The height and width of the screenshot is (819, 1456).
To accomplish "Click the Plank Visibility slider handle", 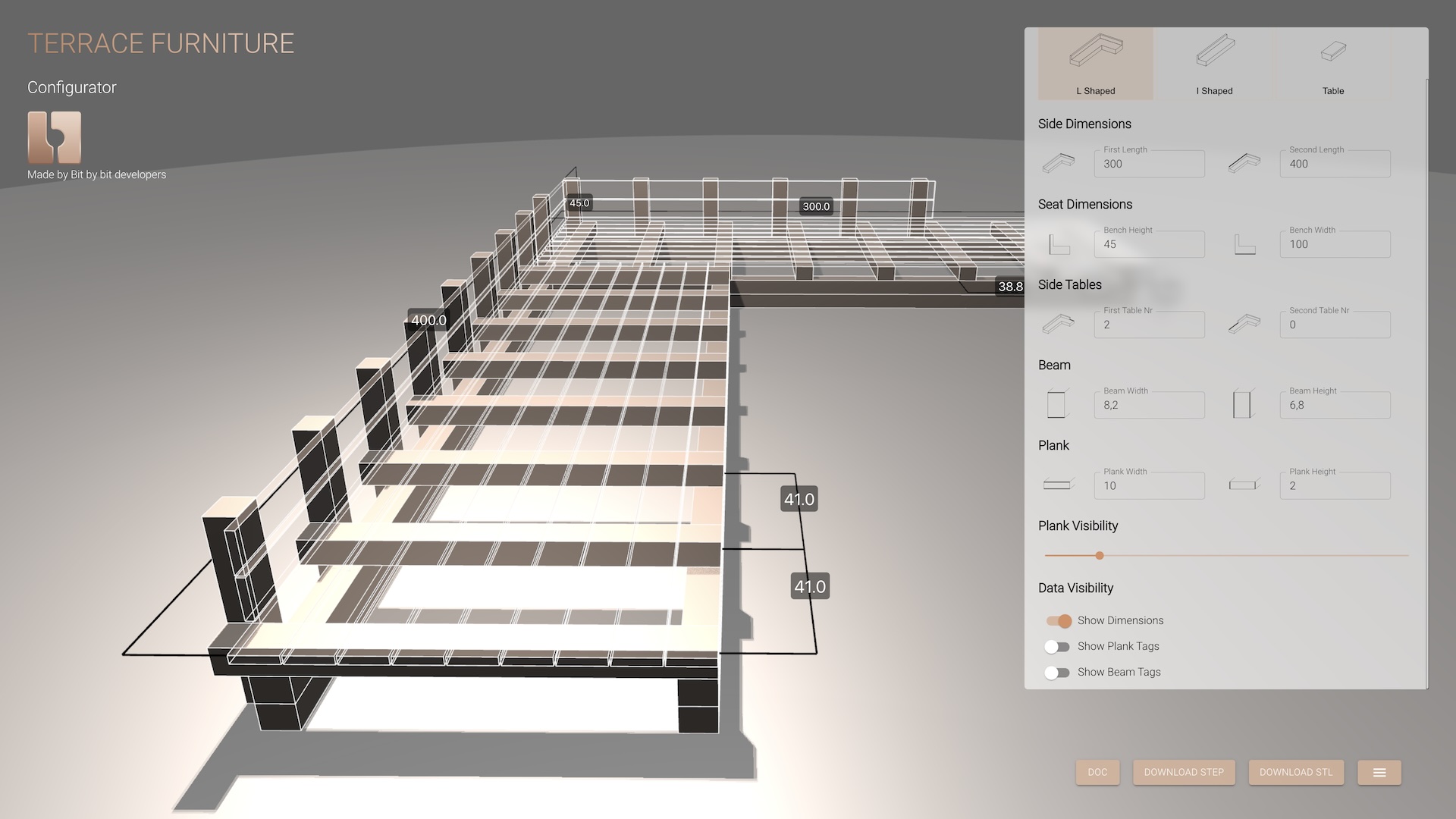I will (x=1100, y=556).
